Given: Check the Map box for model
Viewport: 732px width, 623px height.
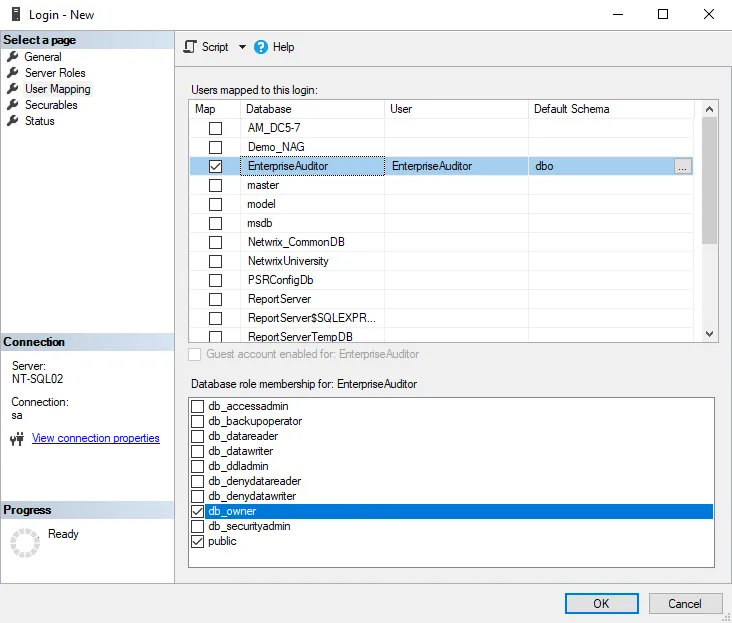Looking at the screenshot, I should (x=215, y=204).
